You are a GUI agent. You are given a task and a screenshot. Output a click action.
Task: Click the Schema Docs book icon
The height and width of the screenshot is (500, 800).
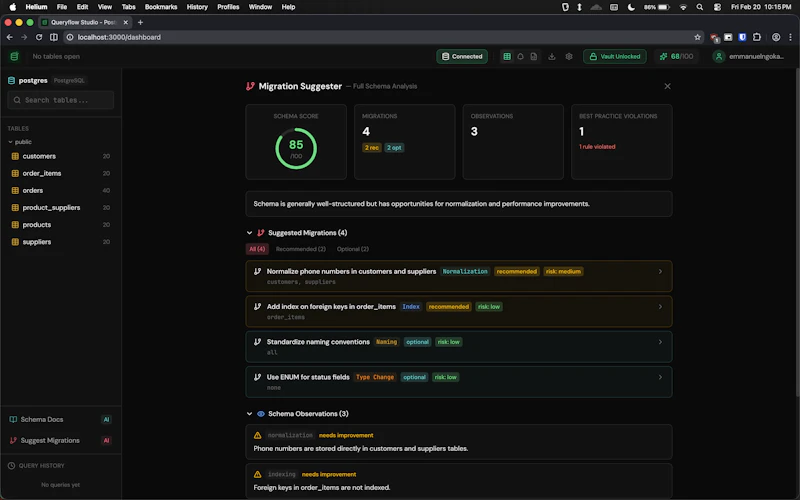(13, 419)
